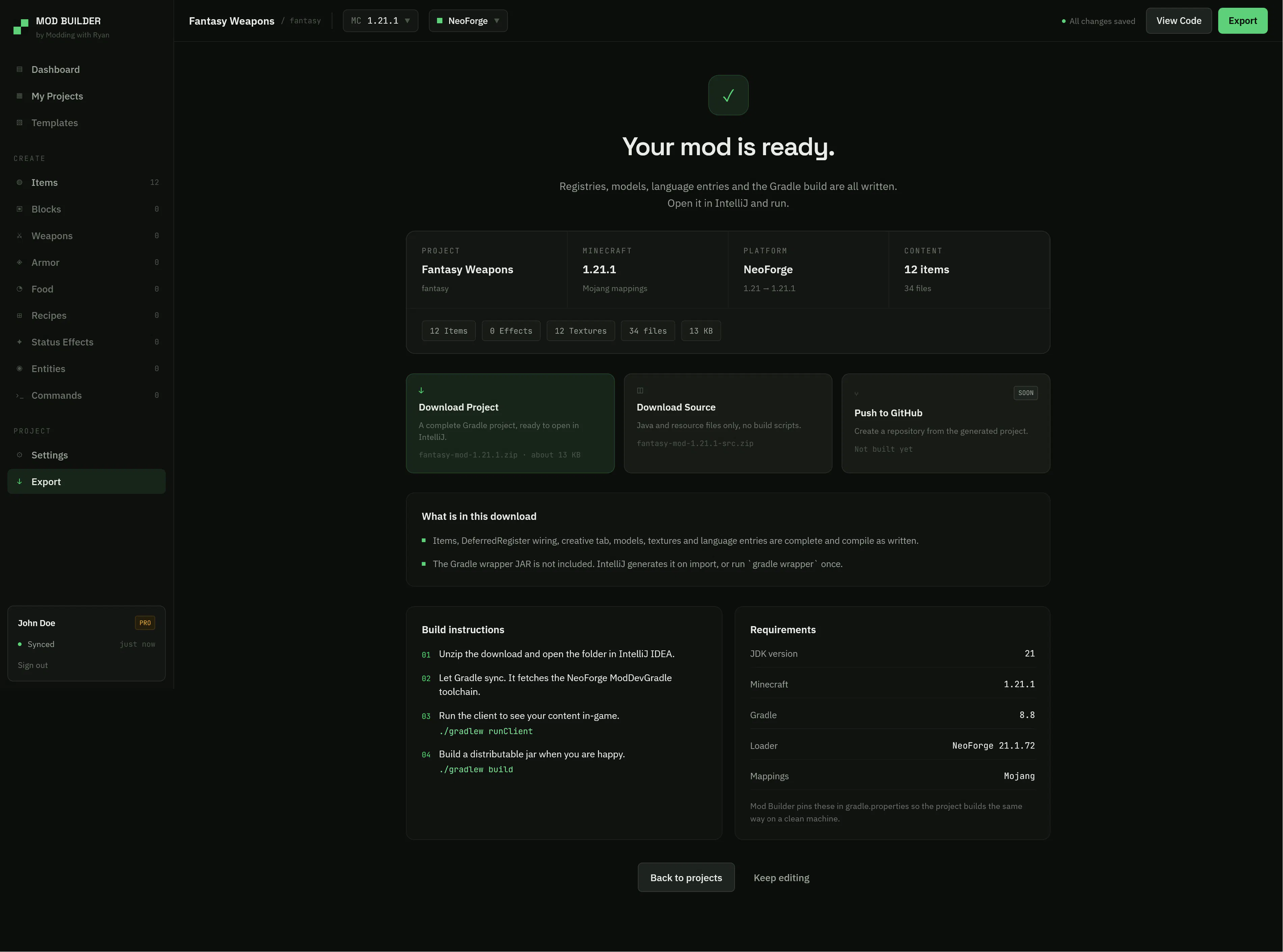
Task: Click the Templates sidebar icon
Action: pyautogui.click(x=20, y=123)
